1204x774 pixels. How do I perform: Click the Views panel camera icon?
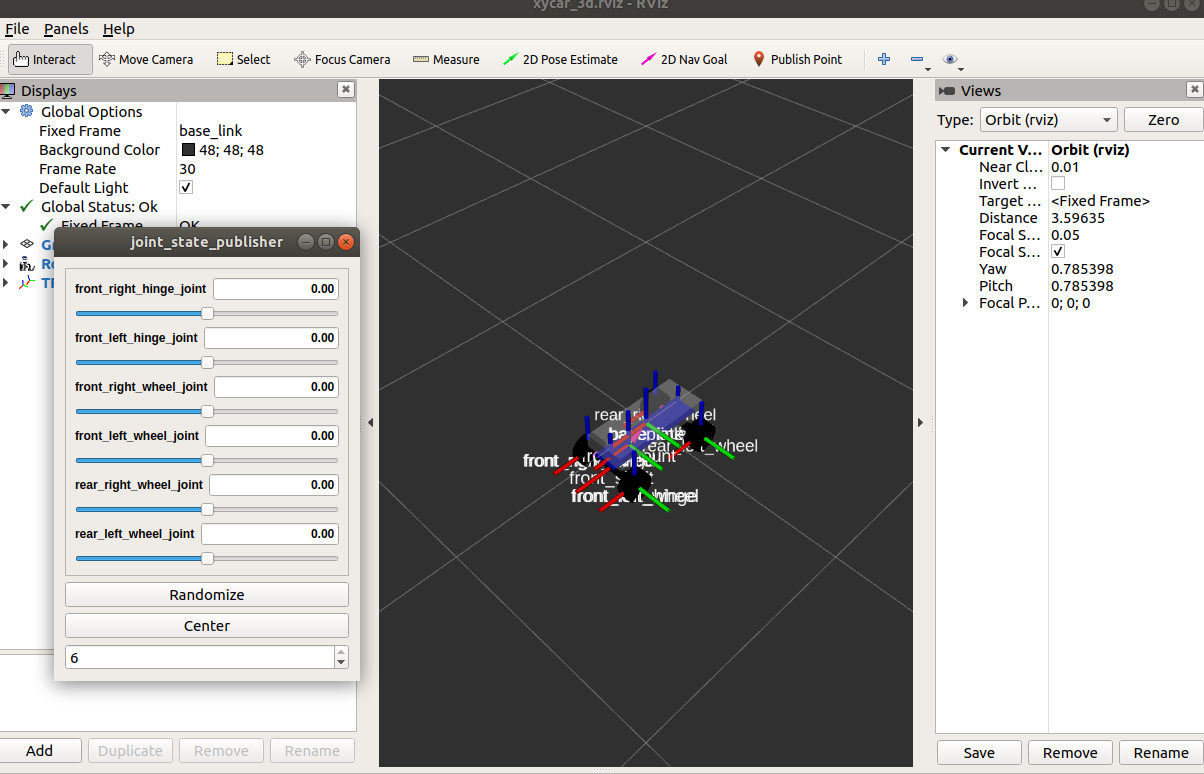tap(948, 91)
